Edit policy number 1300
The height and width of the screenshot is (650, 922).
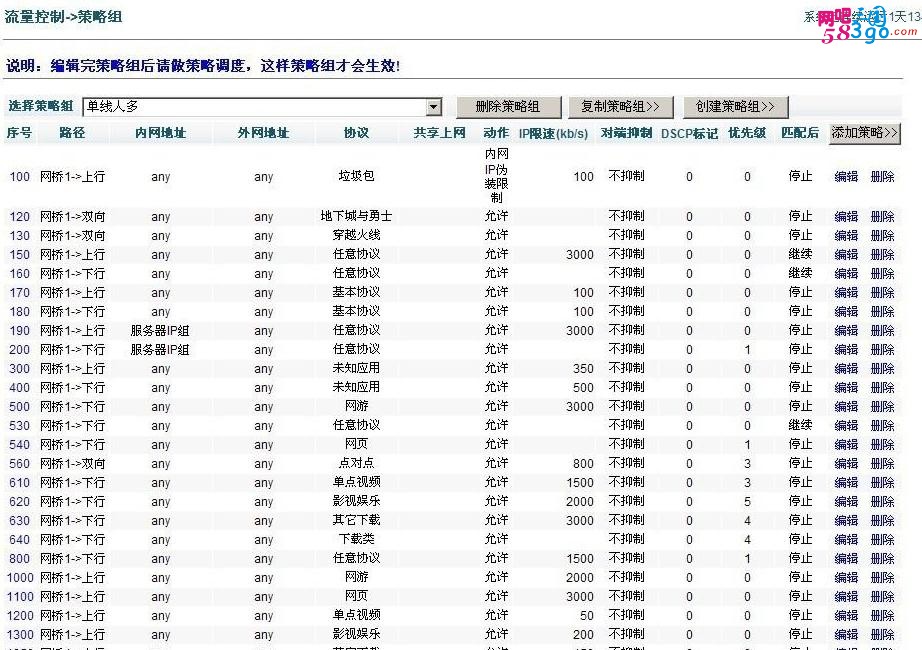tap(846, 635)
